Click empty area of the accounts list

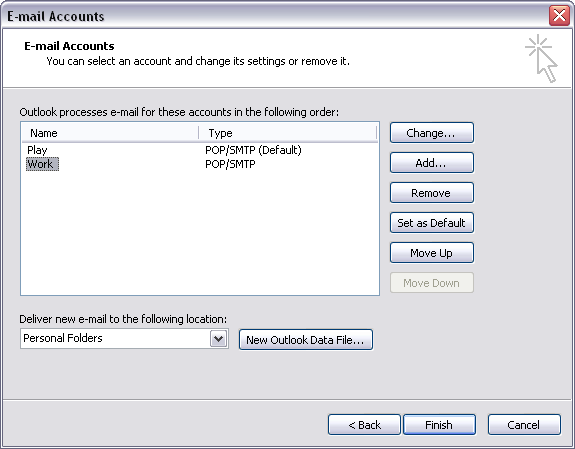(200, 233)
